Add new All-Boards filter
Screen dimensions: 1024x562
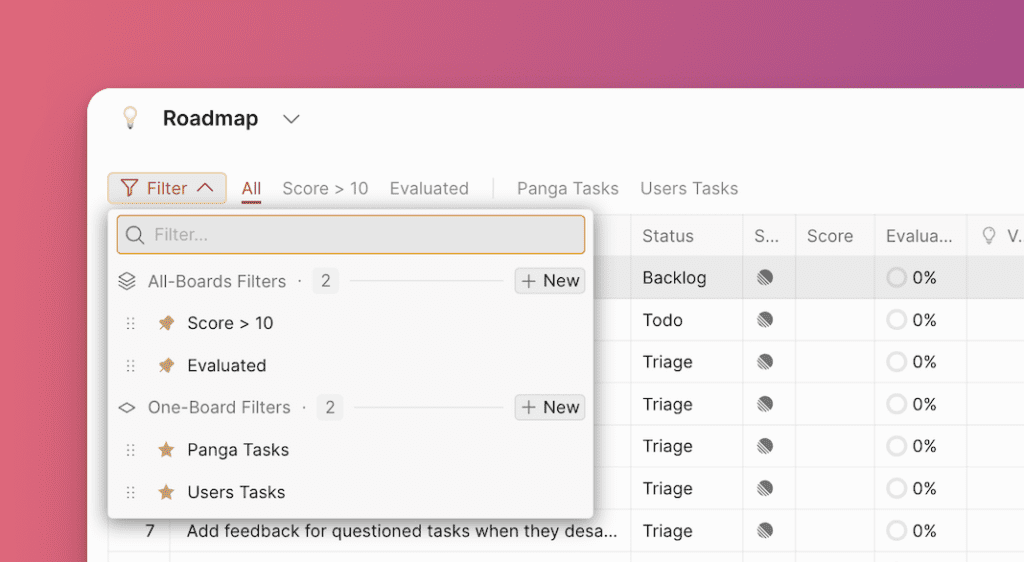tap(550, 281)
